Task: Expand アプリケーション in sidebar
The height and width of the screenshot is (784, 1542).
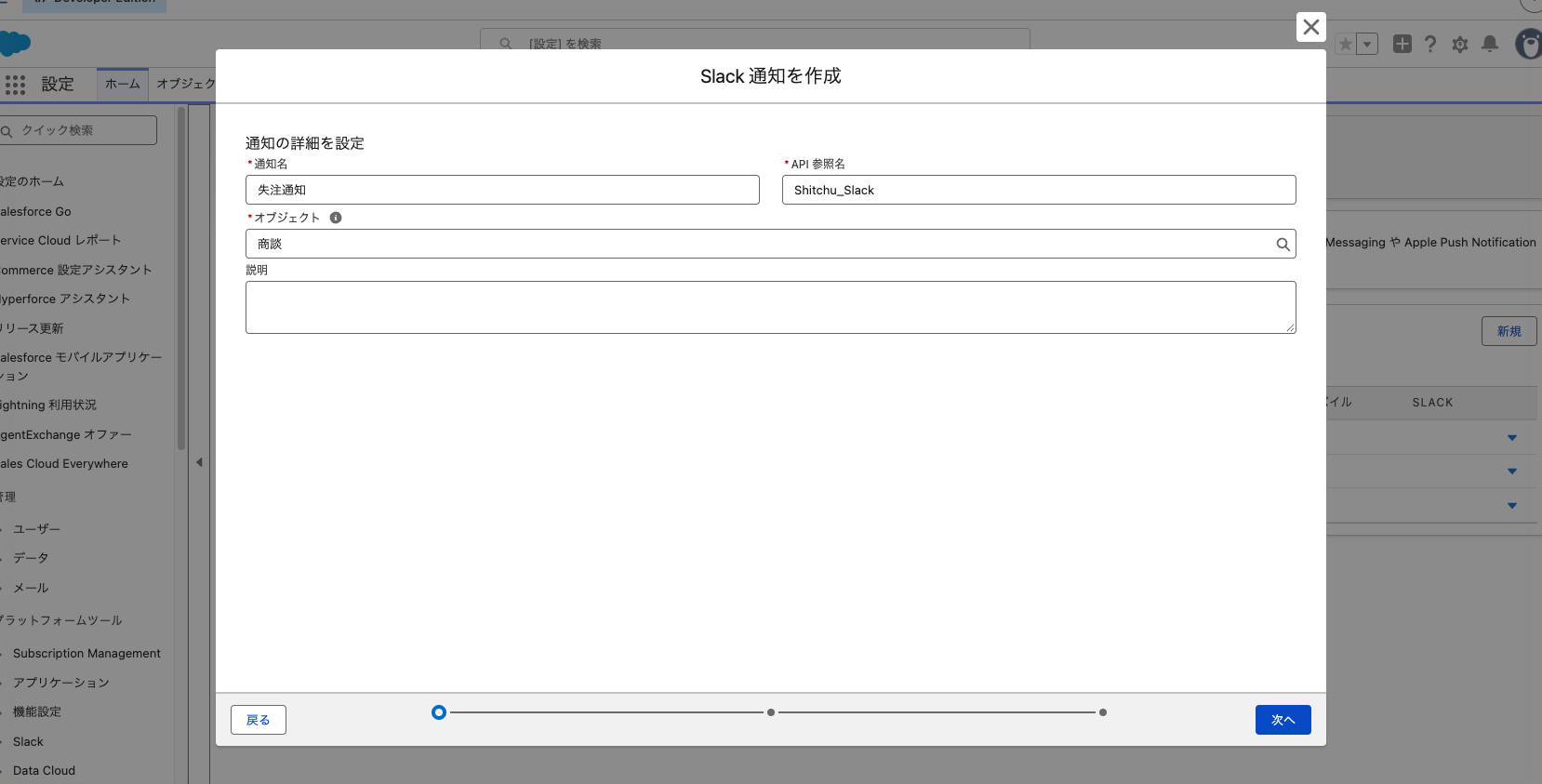Action: point(60,683)
